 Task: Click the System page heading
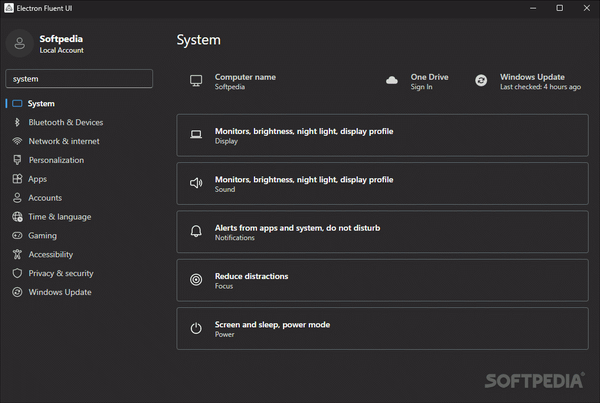point(199,40)
